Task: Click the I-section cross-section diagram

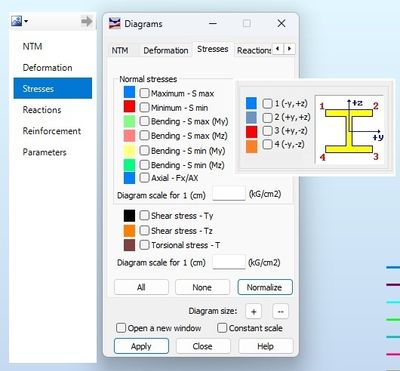Action: 350,130
